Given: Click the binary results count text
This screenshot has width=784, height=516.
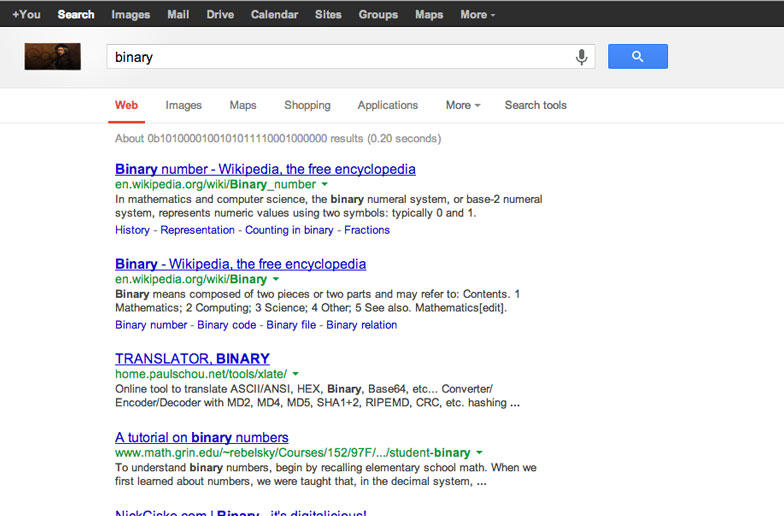Looking at the screenshot, I should pyautogui.click(x=278, y=138).
